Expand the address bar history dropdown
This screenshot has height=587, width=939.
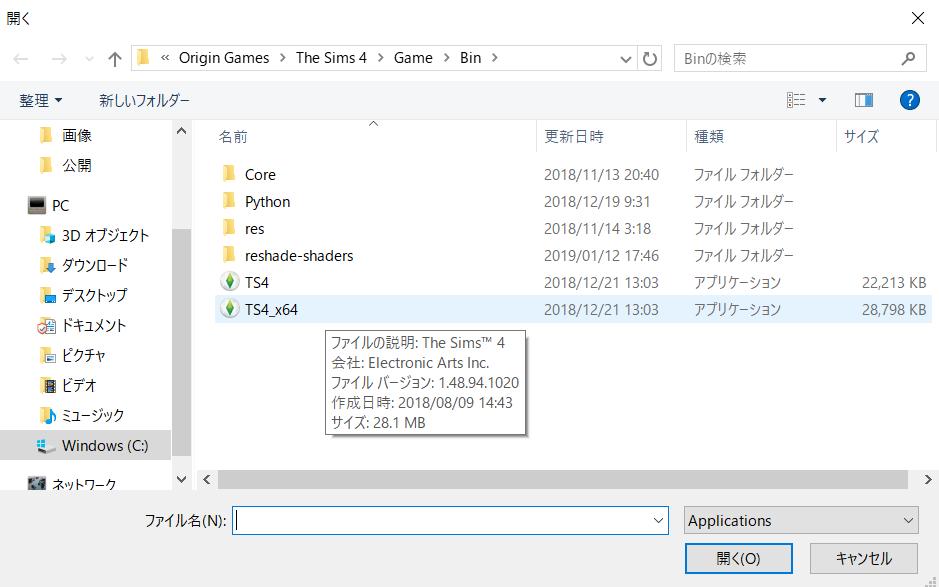pyautogui.click(x=625, y=58)
